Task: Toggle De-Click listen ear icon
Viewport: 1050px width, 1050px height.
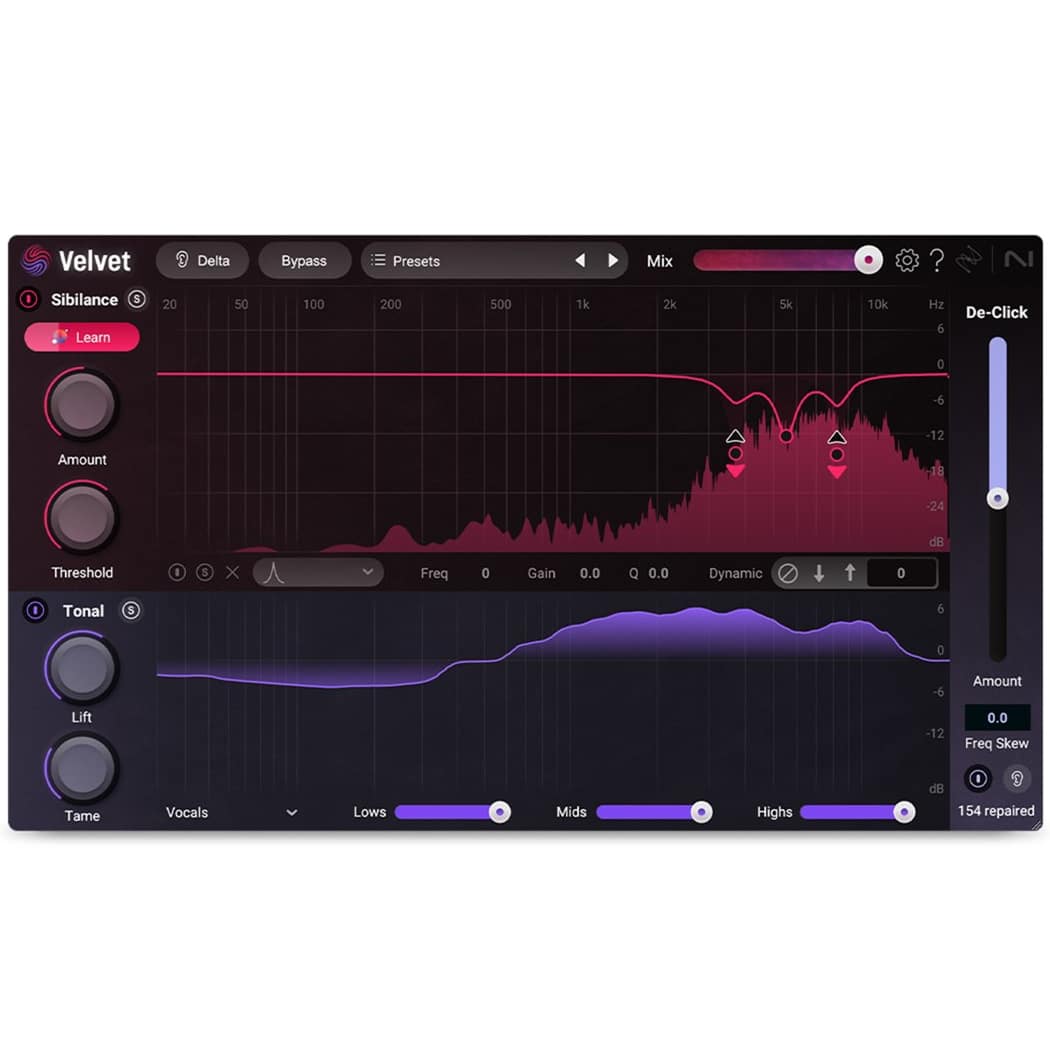Action: 1017,778
